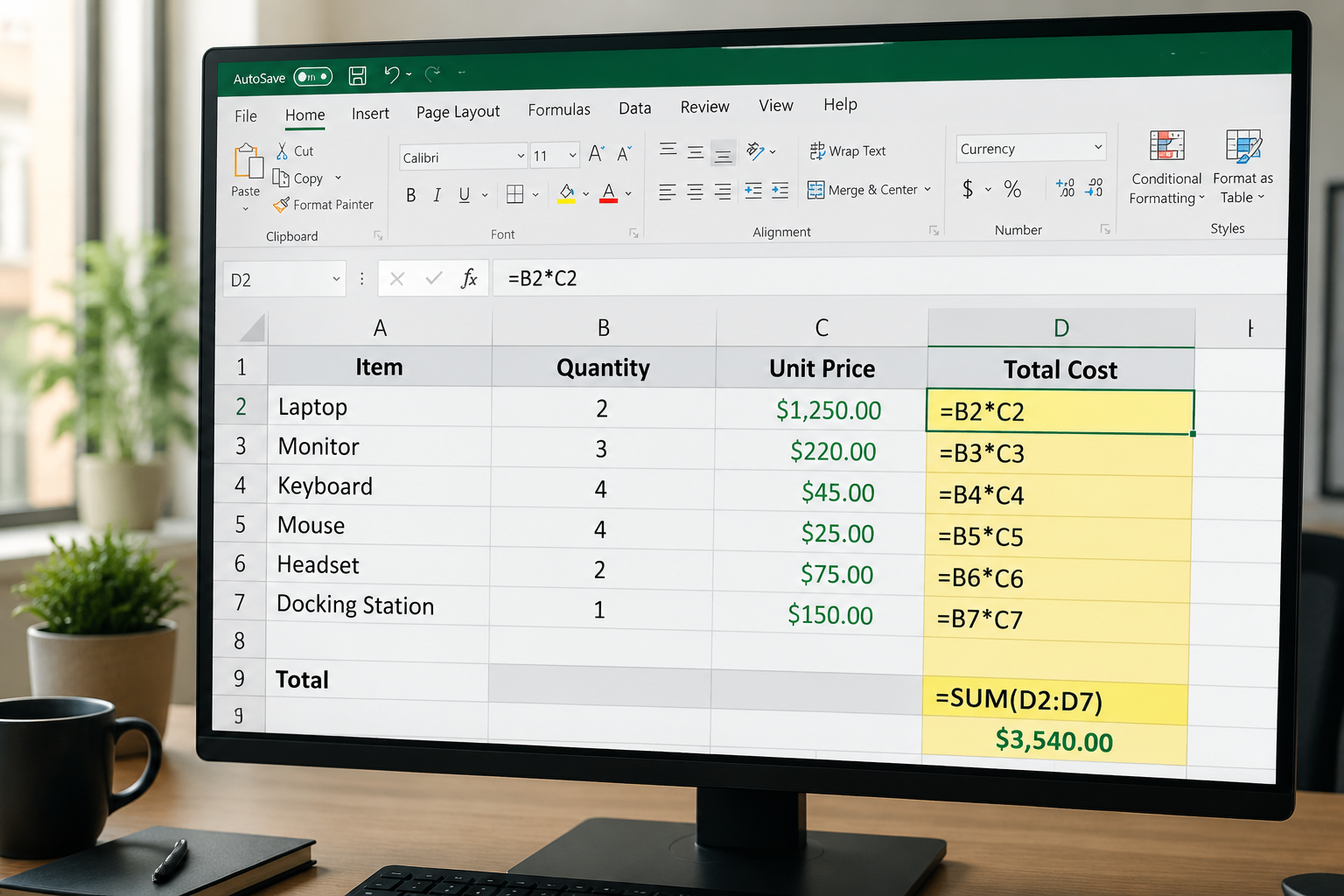Screen dimensions: 1344x896
Task: Click the Align Right icon
Action: (723, 192)
